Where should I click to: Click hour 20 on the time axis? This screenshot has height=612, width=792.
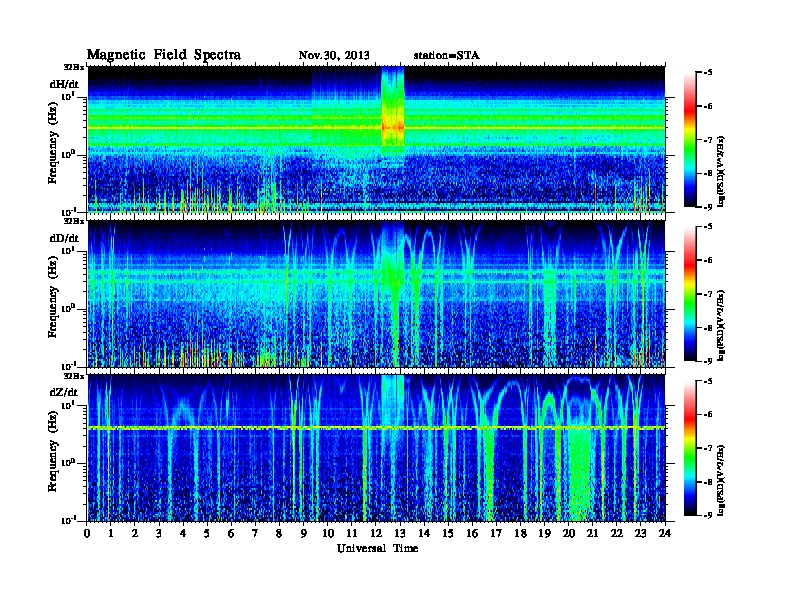pos(568,534)
